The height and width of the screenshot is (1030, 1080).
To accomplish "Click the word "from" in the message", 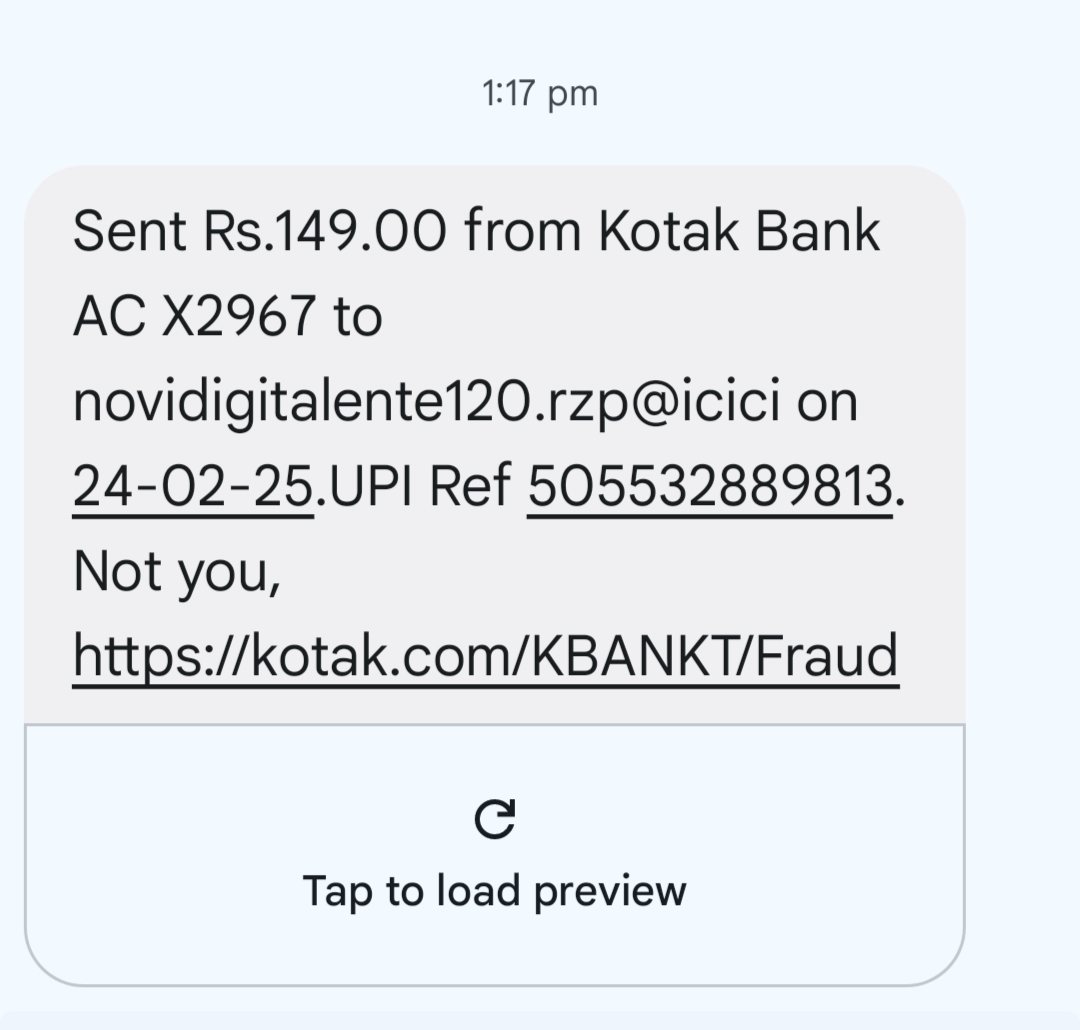I will 522,232.
